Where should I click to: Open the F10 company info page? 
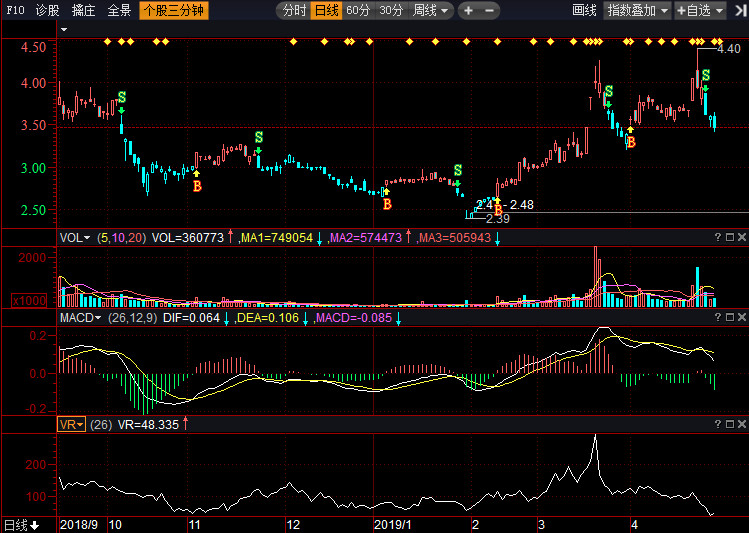click(x=14, y=11)
